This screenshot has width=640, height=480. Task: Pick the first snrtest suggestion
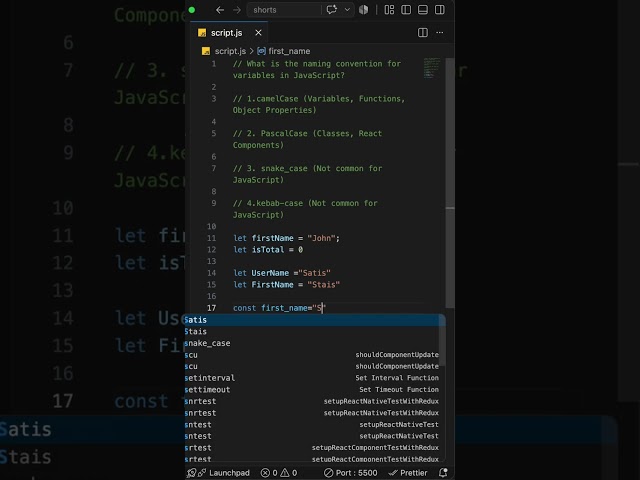pos(314,401)
